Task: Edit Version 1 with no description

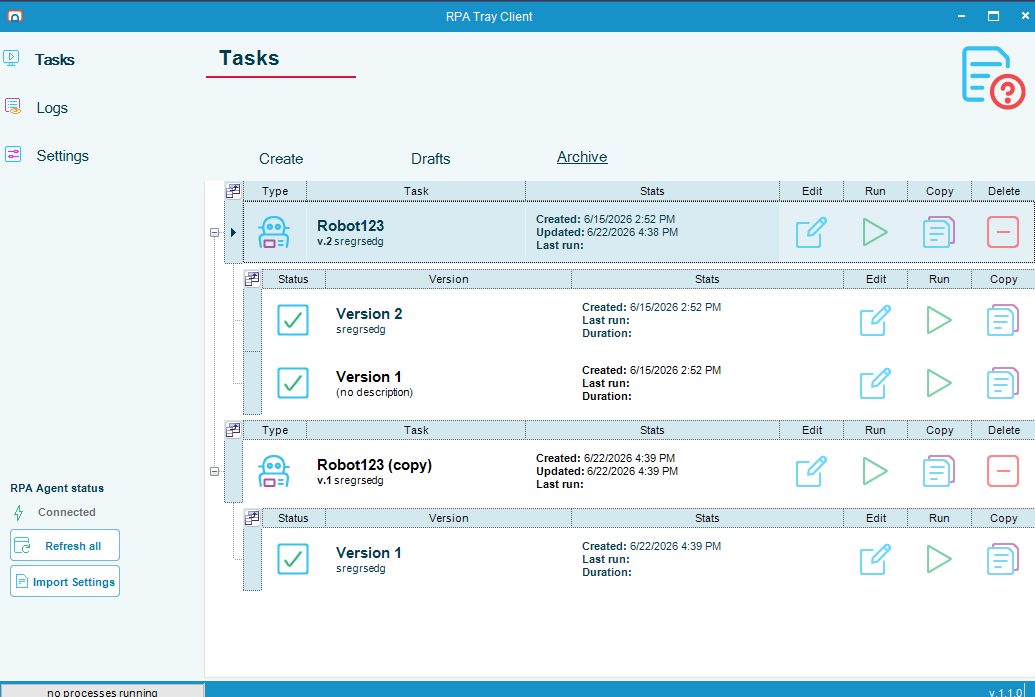Action: (x=875, y=383)
